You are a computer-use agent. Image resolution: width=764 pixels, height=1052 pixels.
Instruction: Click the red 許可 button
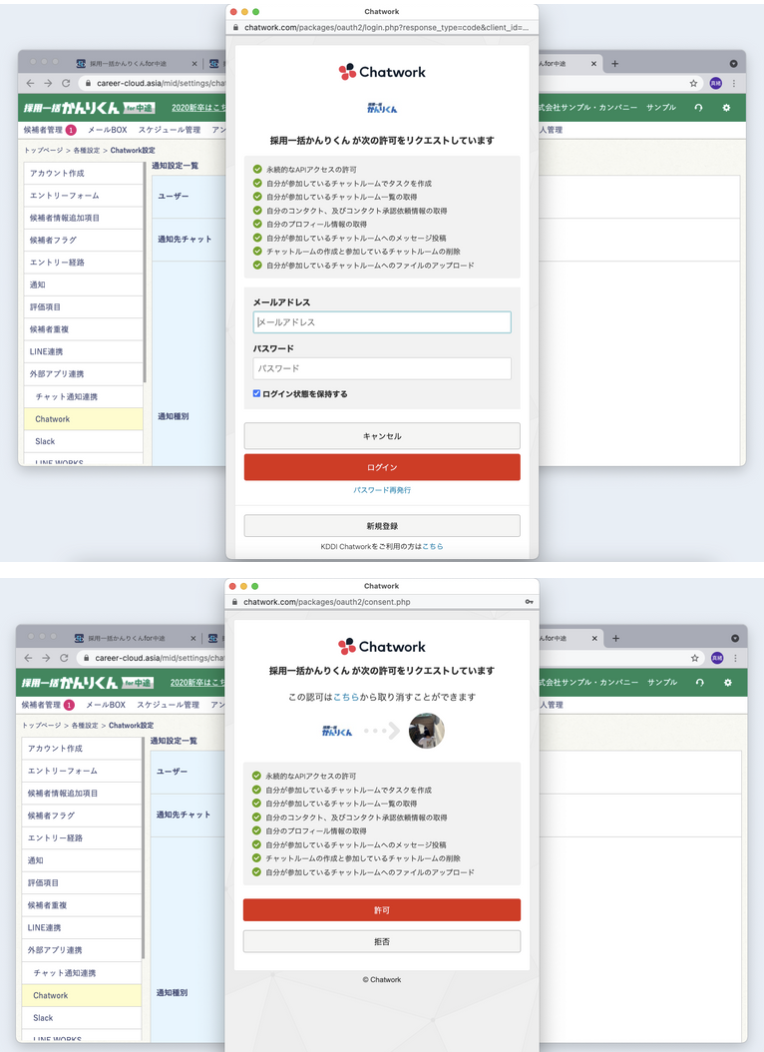coord(382,910)
